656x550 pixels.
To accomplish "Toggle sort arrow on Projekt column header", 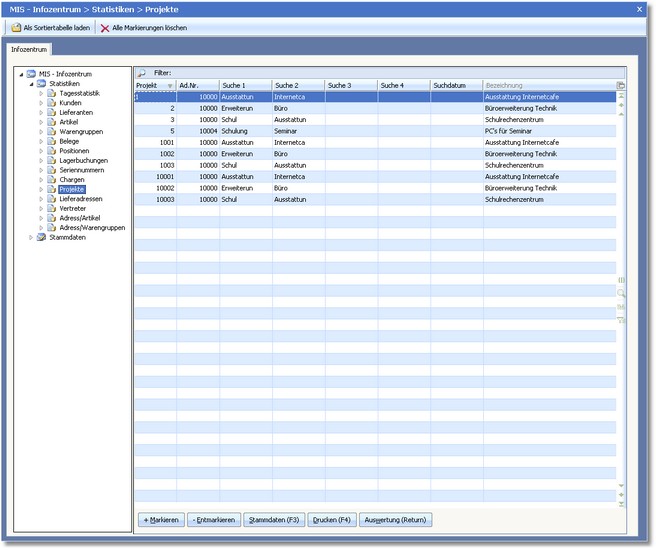I will [169, 86].
